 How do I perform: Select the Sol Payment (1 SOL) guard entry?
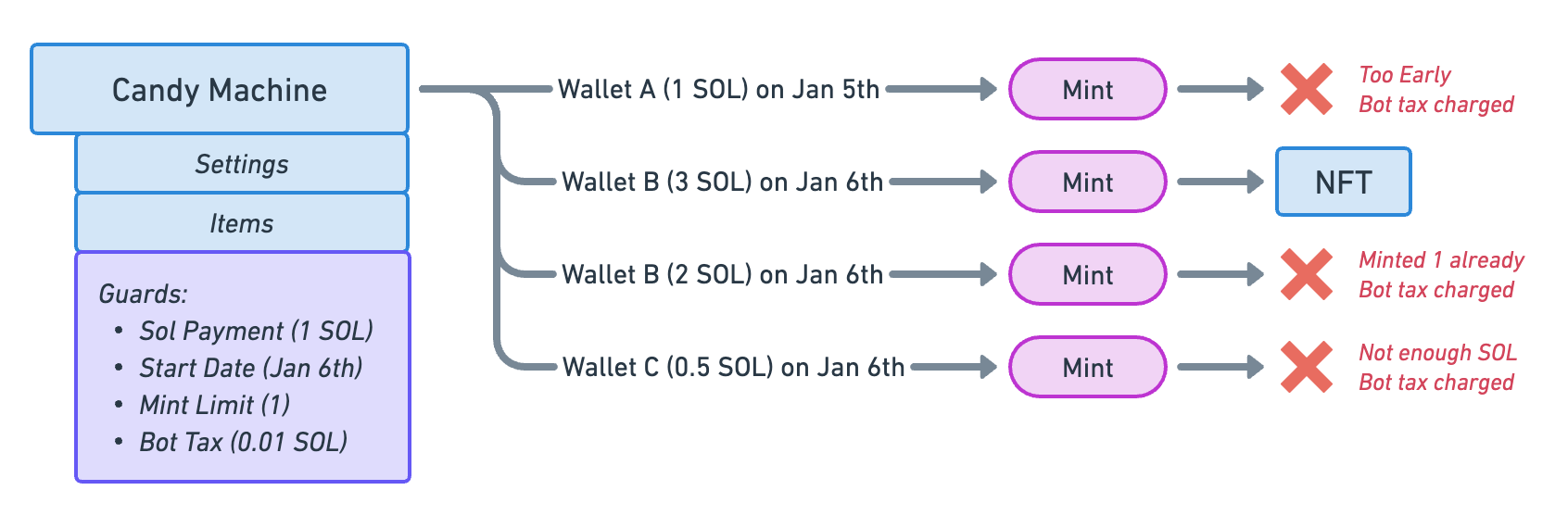(x=256, y=331)
